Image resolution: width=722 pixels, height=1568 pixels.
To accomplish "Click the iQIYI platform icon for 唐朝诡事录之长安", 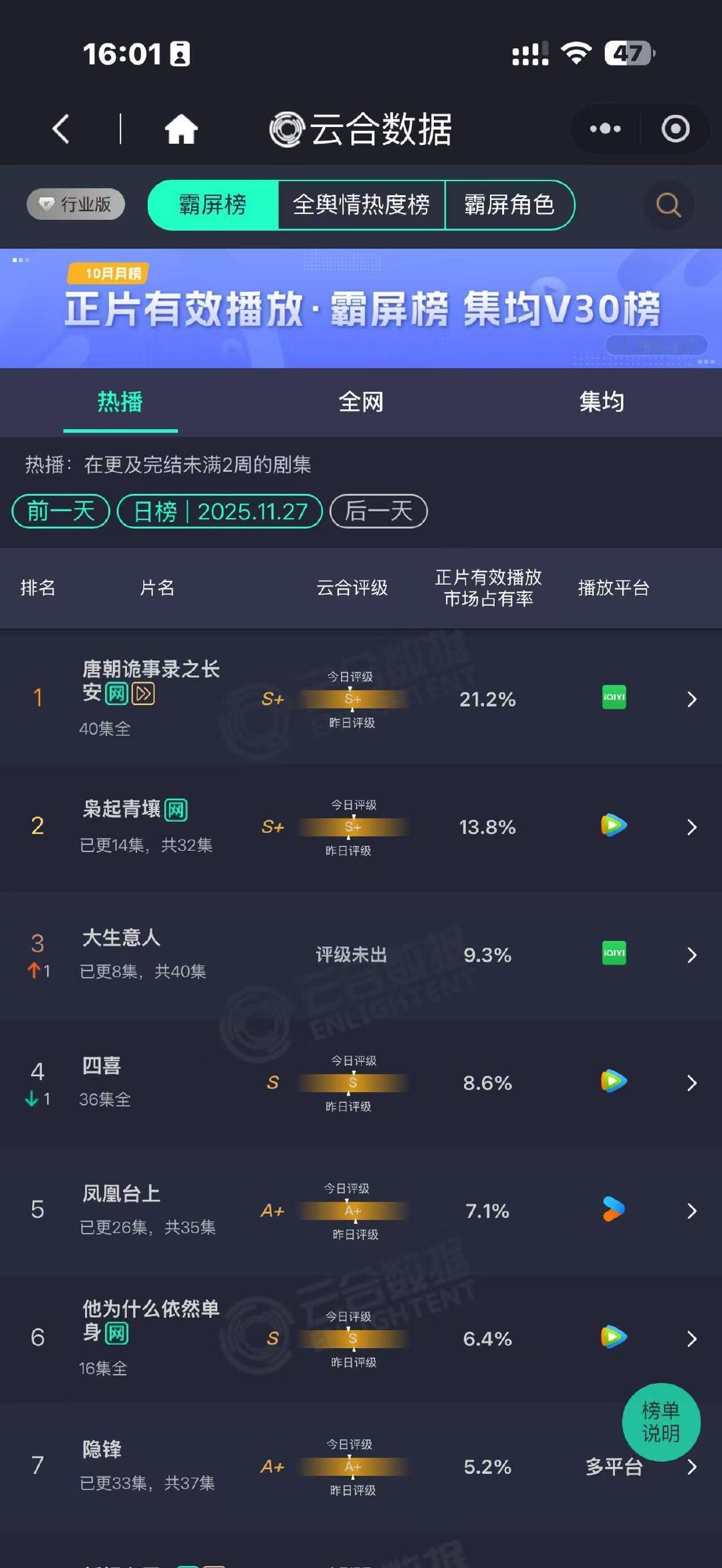I will [613, 698].
